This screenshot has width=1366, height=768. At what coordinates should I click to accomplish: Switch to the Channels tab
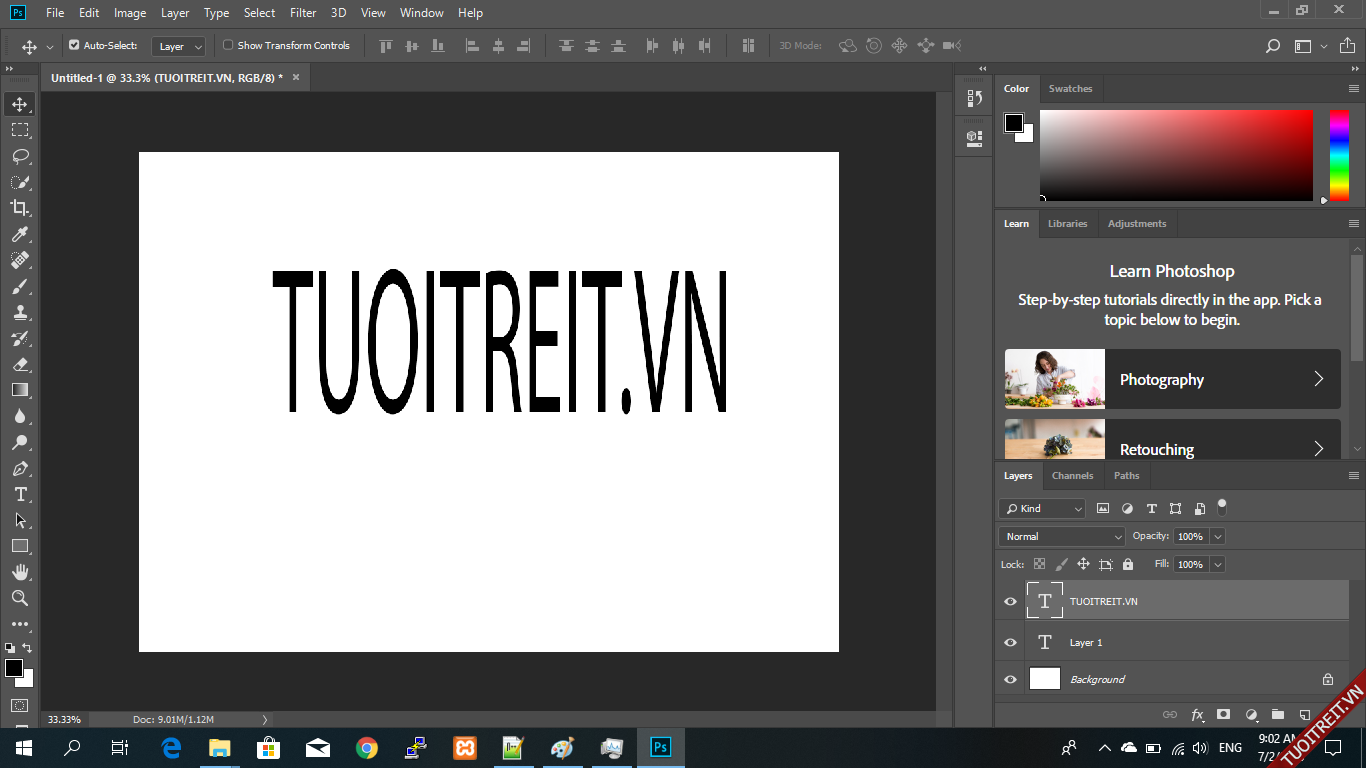click(1072, 476)
